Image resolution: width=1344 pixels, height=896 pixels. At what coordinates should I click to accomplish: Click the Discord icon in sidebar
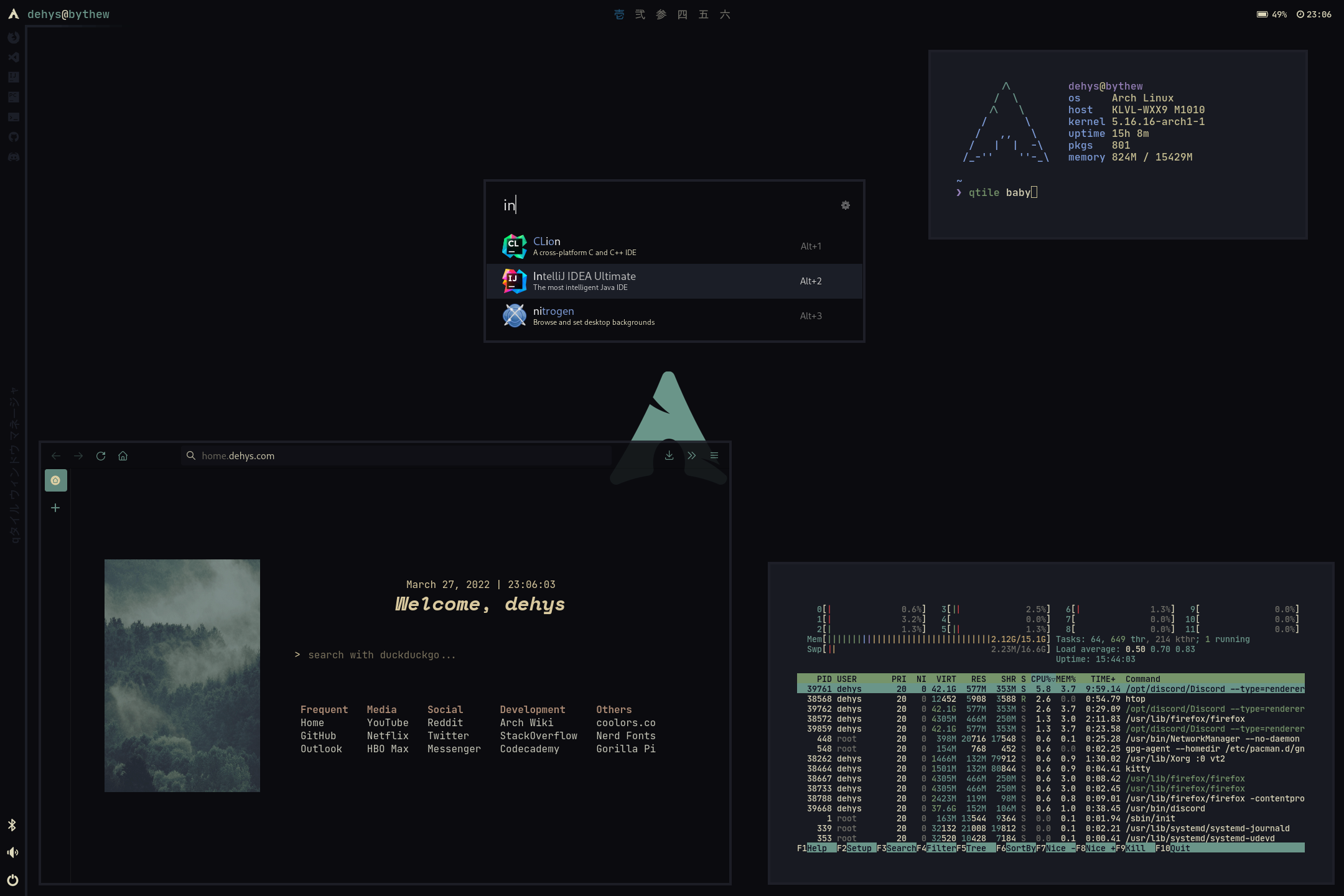pos(13,157)
